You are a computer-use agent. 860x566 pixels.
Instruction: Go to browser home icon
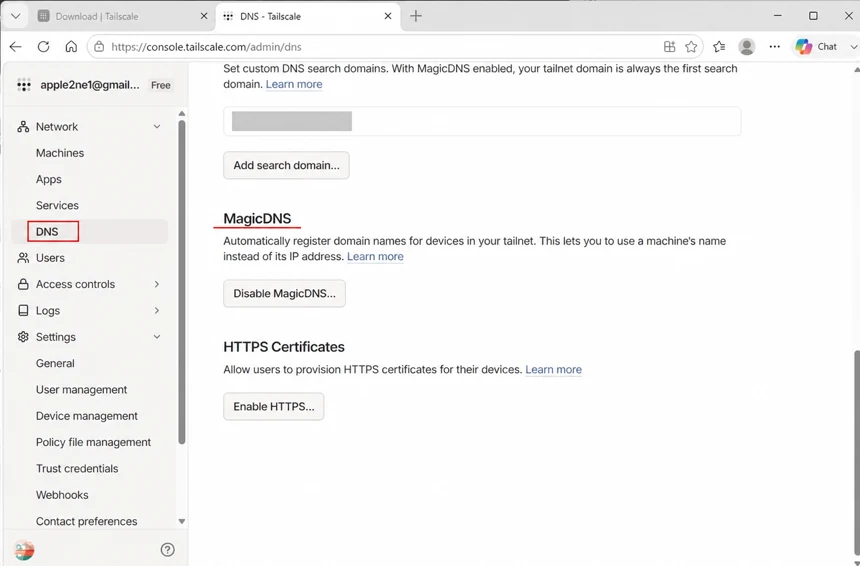click(71, 47)
